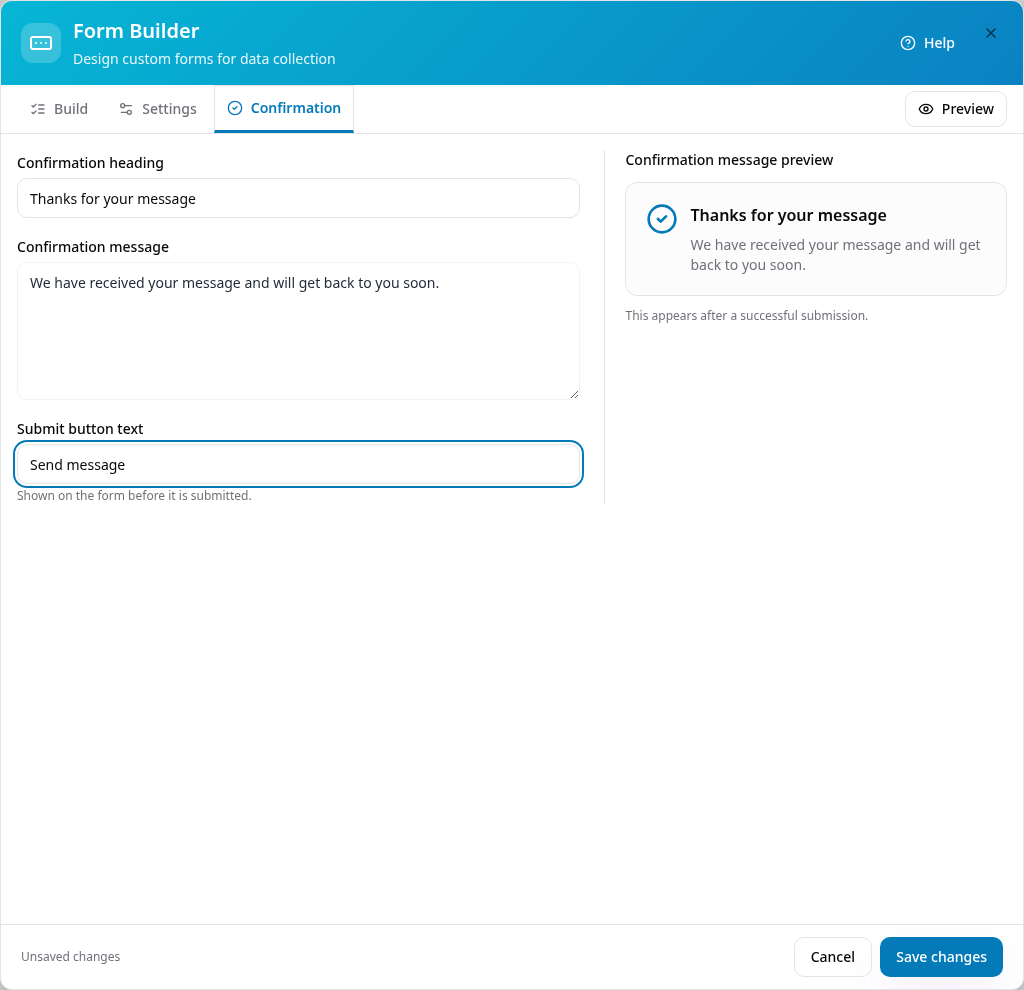The height and width of the screenshot is (990, 1024).
Task: Click 'Shown on the form before it is submitted.'
Action: point(134,496)
